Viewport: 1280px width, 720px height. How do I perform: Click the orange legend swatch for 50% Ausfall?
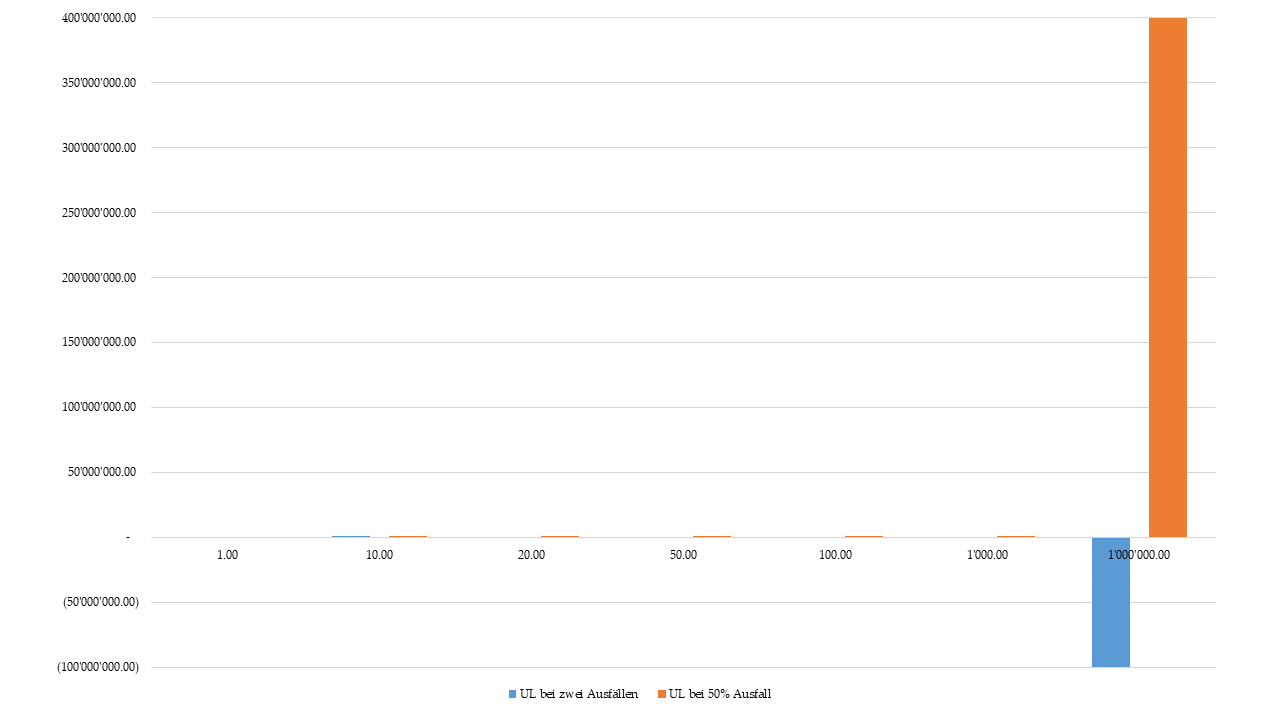[661, 694]
